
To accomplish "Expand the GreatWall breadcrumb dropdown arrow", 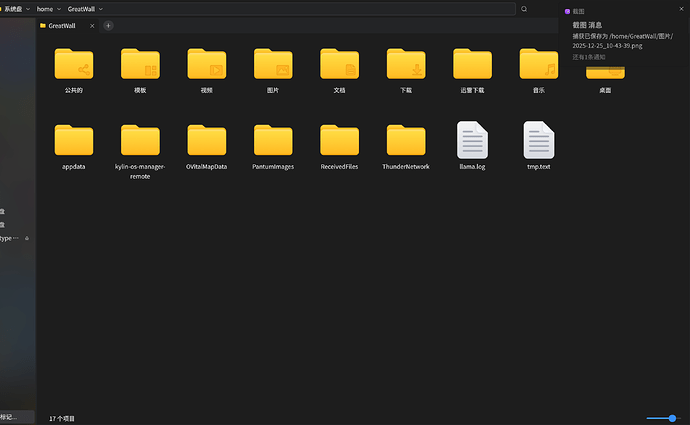I will (x=101, y=9).
